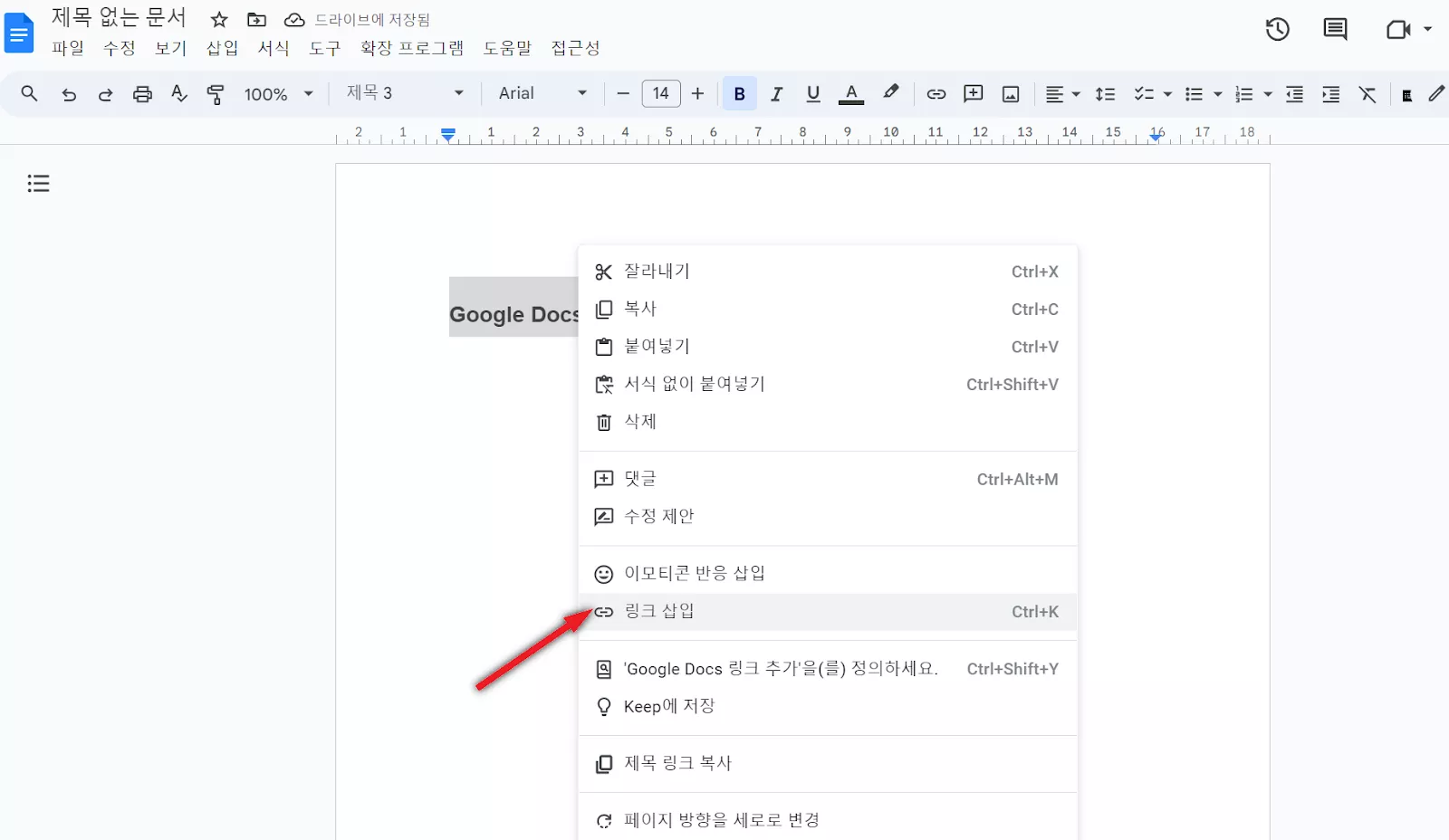The width and height of the screenshot is (1449, 840).
Task: Open the 도구 menu
Action: [325, 48]
